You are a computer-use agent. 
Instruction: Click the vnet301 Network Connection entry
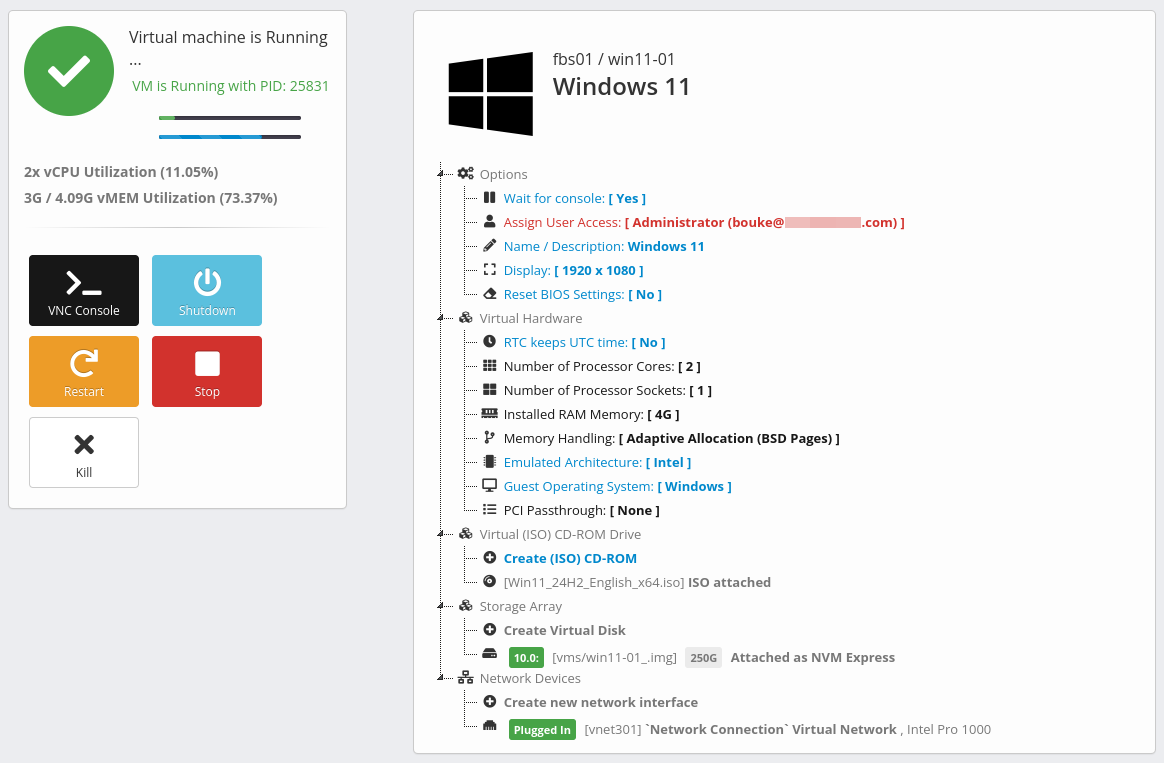pyautogui.click(x=788, y=730)
